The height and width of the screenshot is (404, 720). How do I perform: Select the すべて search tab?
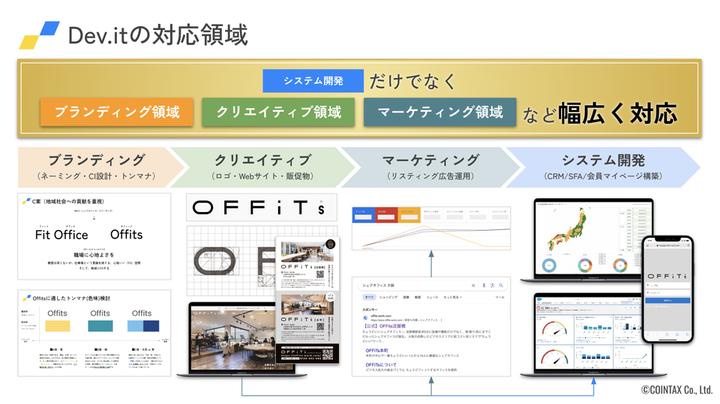369,297
